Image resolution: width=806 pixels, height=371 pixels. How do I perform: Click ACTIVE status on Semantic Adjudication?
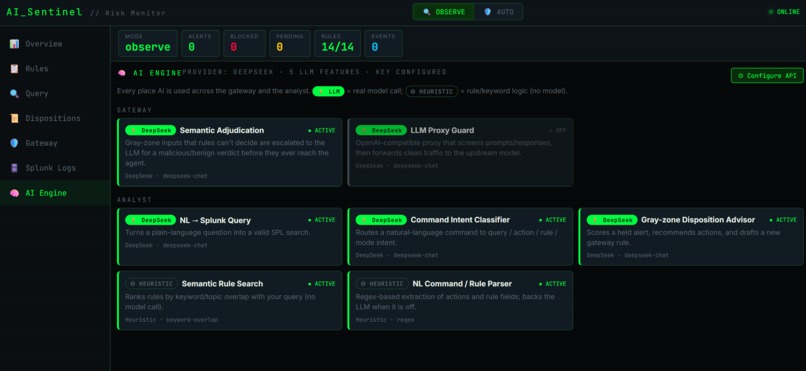point(322,131)
